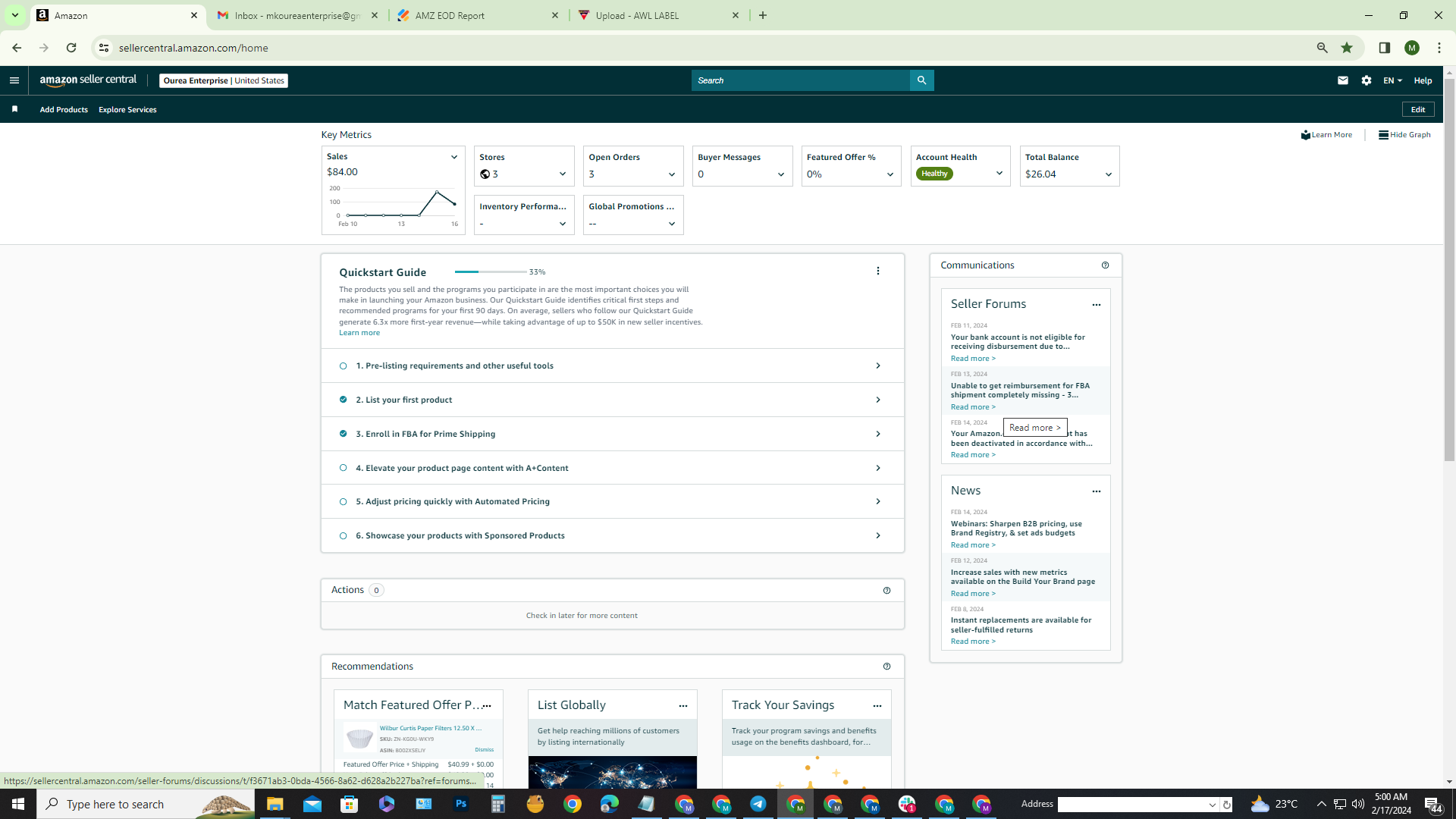Image resolution: width=1456 pixels, height=819 pixels.
Task: Open List Globally card options
Action: 682,706
